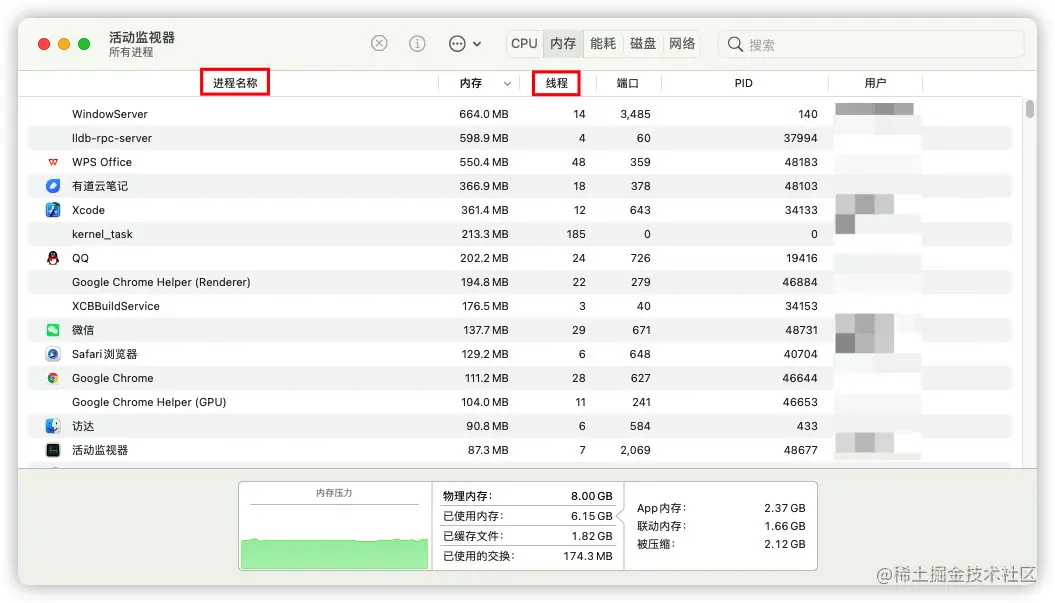Click port count 2,069
The width and height of the screenshot is (1055, 603).
635,450
